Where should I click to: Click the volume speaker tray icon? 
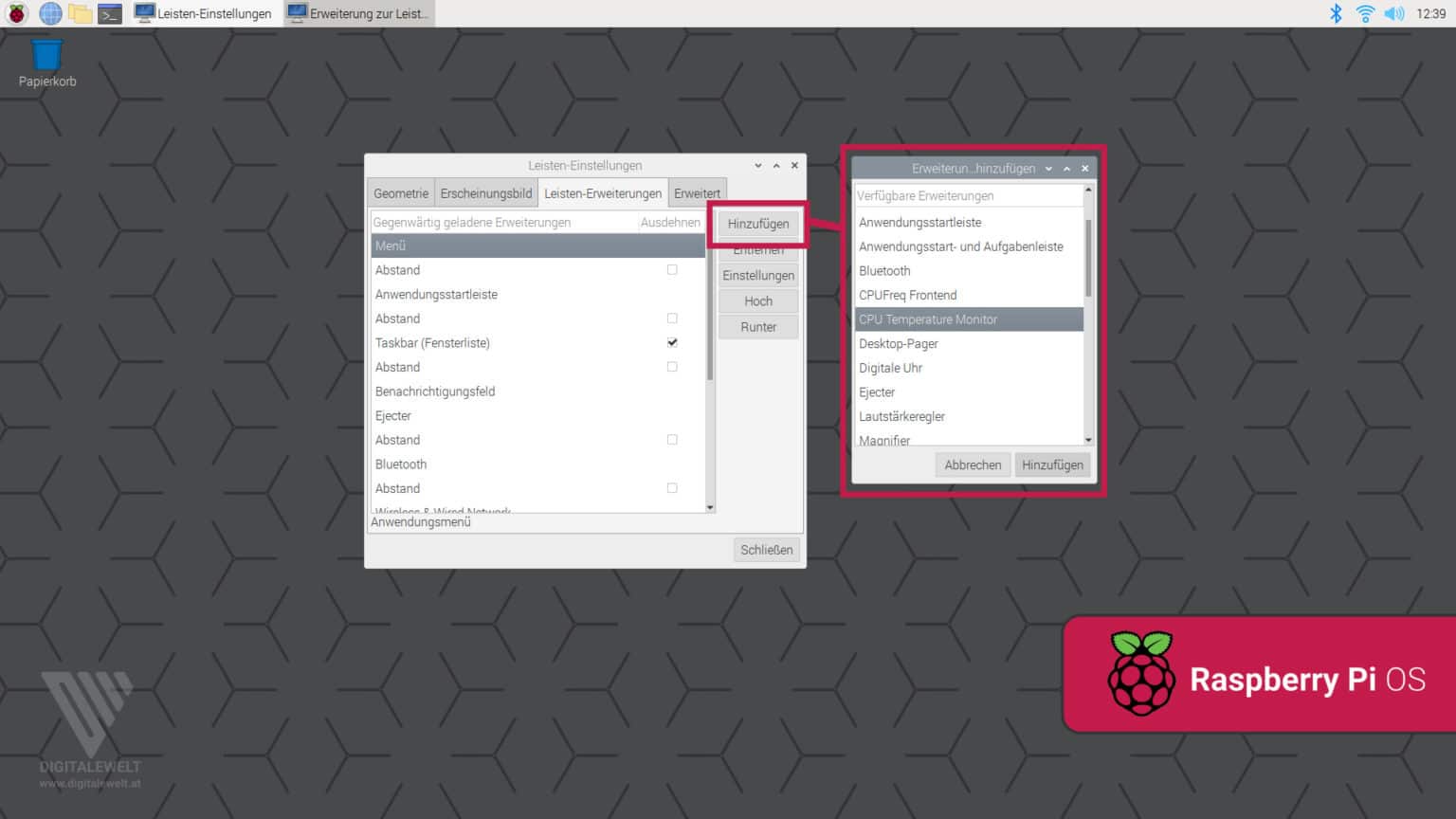point(1393,13)
